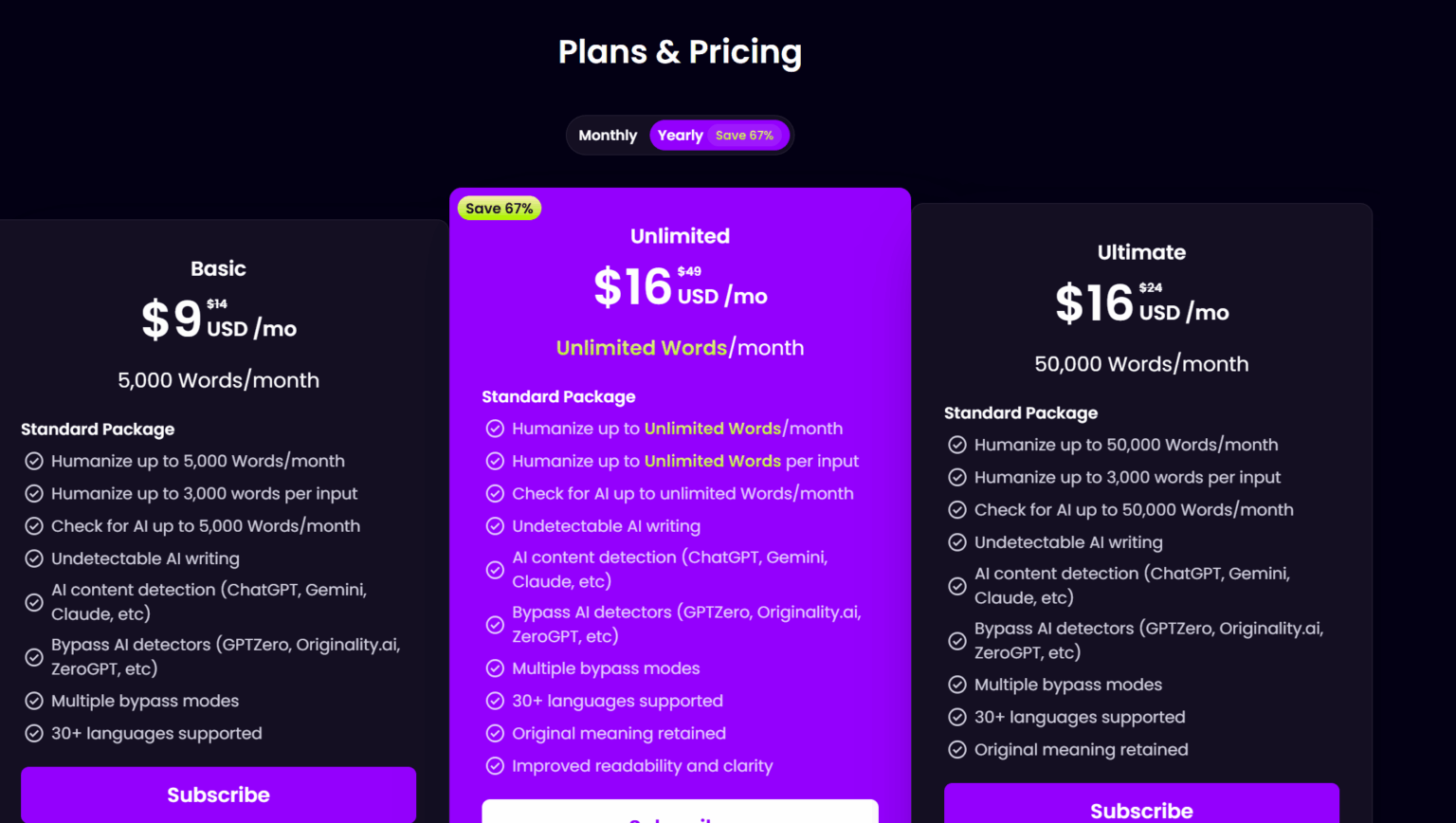1456x823 pixels.
Task: Click the checkmark by Basic 'Humanize up to 5,000 Words/month'
Action: pos(34,461)
